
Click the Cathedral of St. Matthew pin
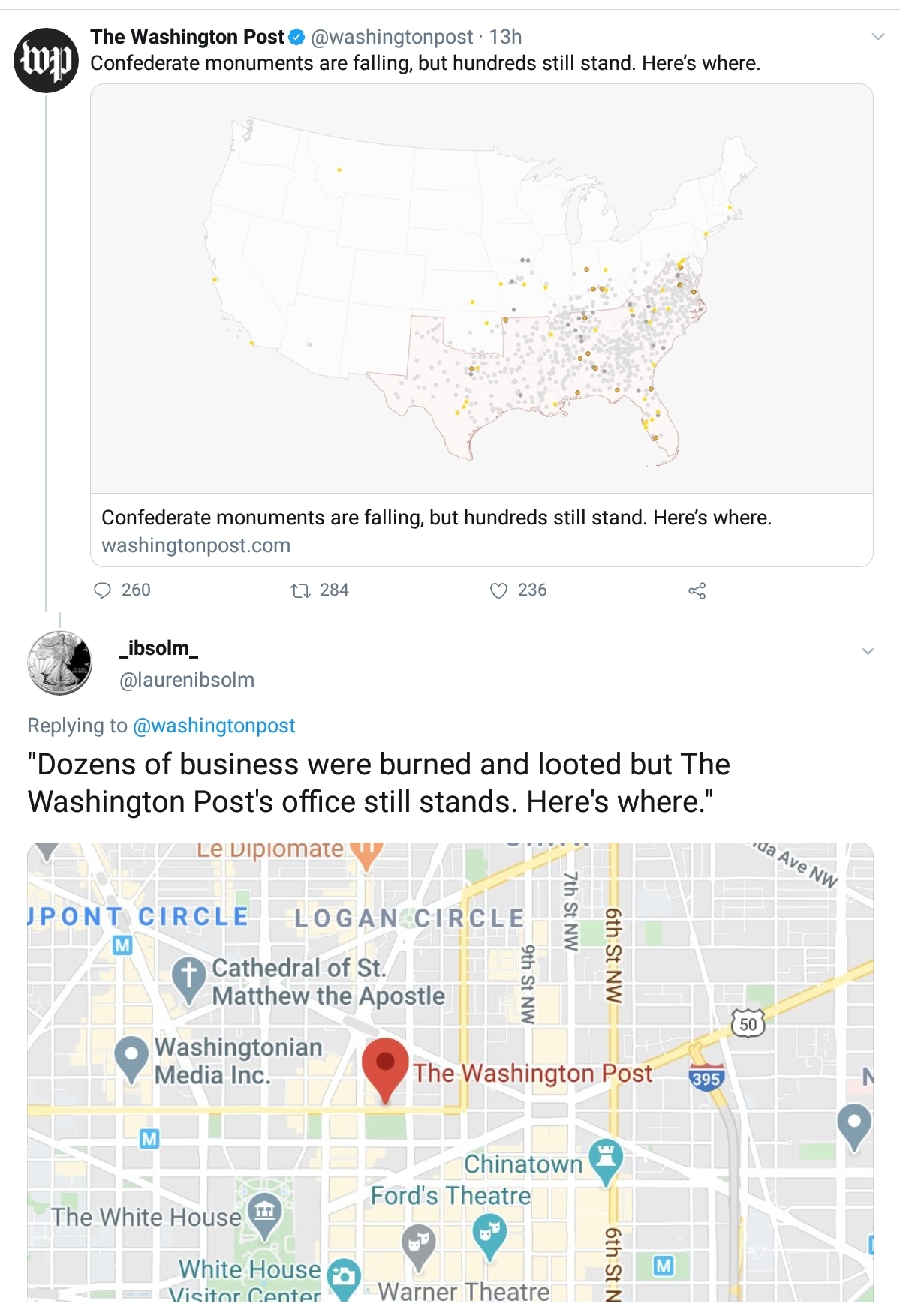point(188,978)
